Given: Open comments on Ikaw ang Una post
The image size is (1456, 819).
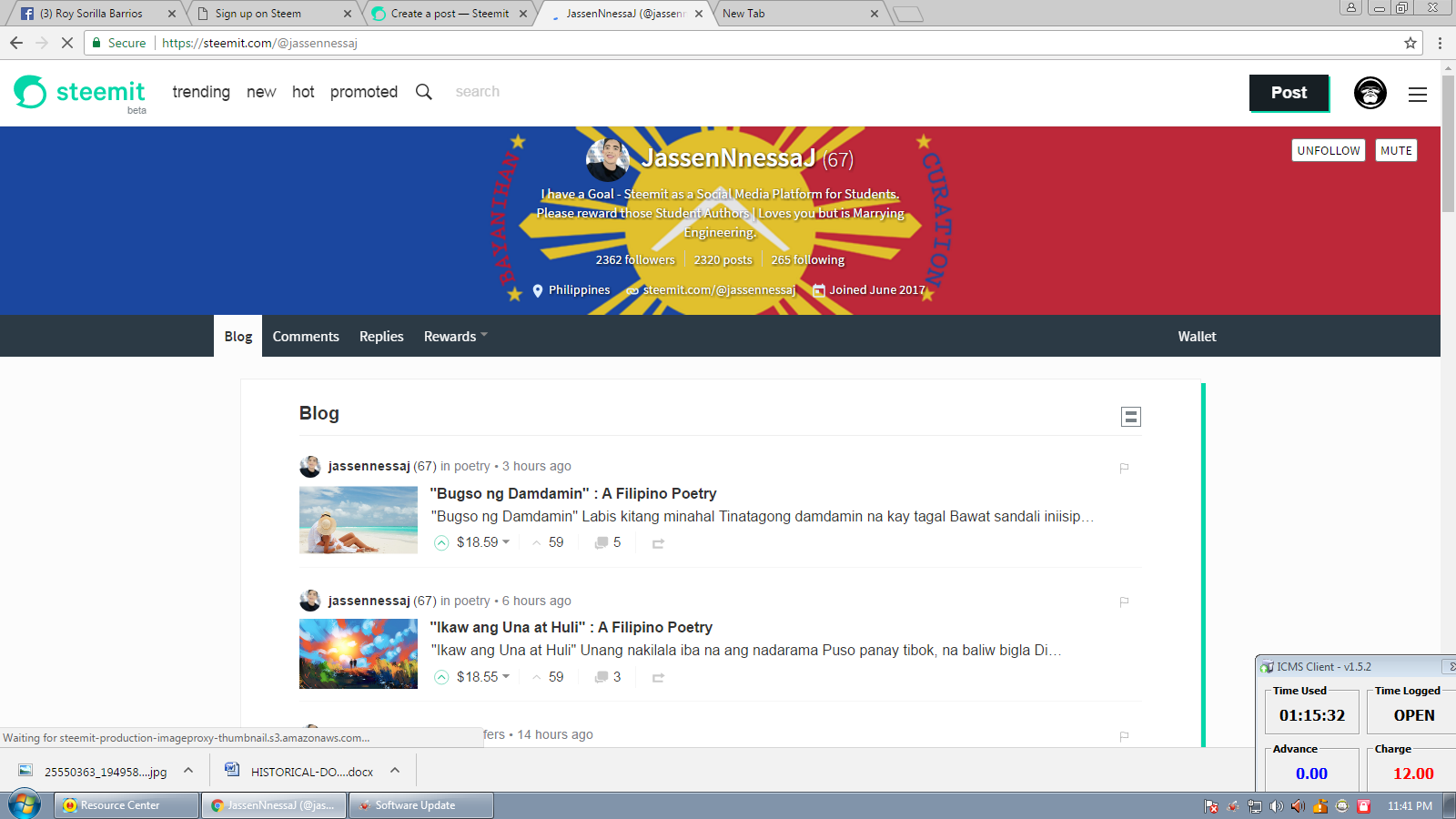Looking at the screenshot, I should (608, 677).
